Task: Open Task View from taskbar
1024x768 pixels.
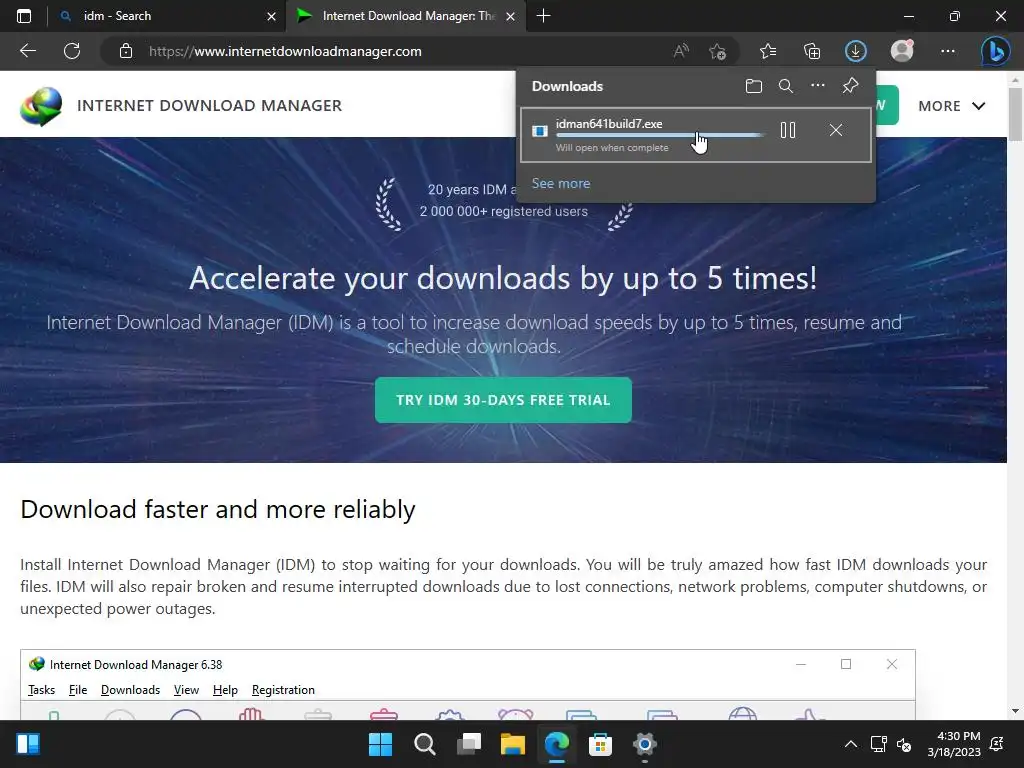Action: [x=468, y=744]
